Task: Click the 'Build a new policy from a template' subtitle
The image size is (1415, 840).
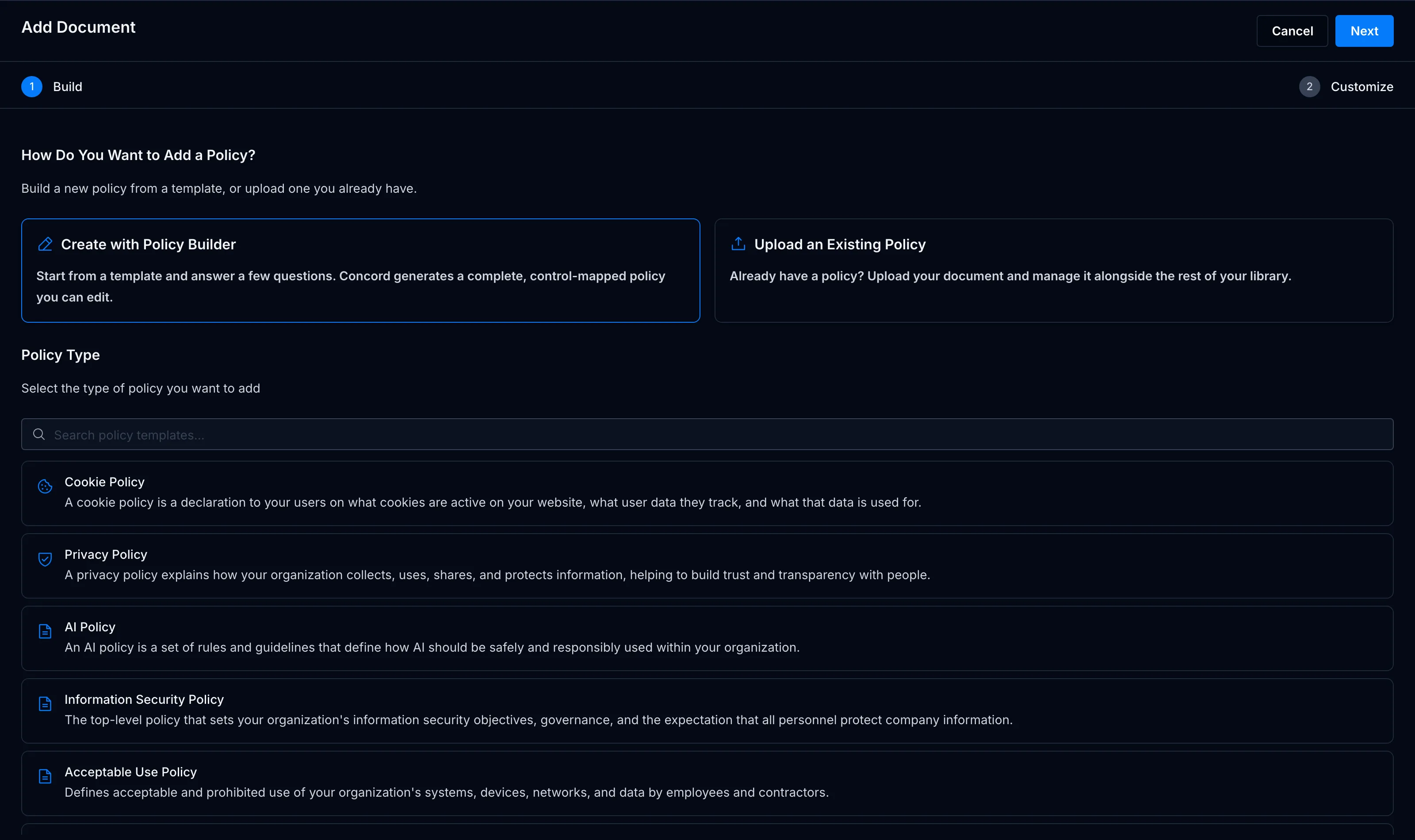Action: pyautogui.click(x=219, y=188)
